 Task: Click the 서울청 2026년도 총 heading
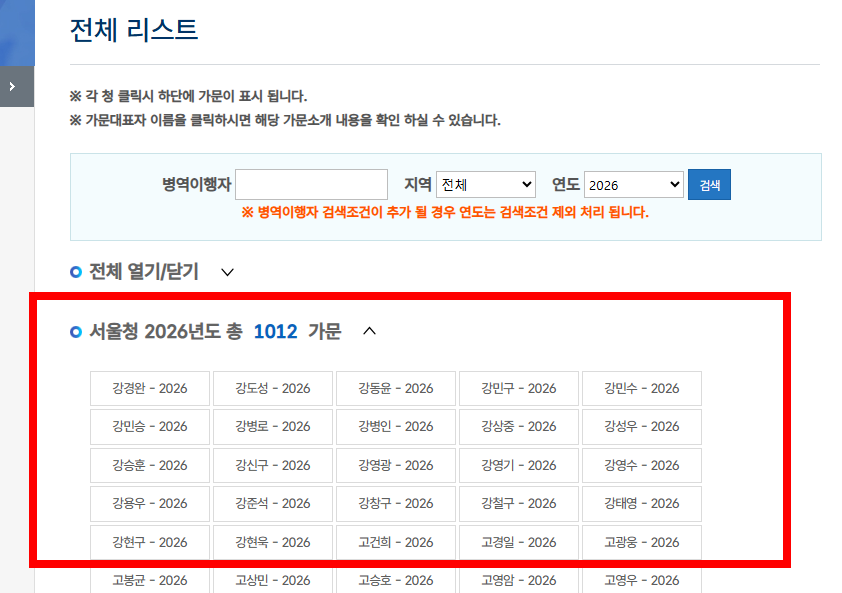(166, 331)
